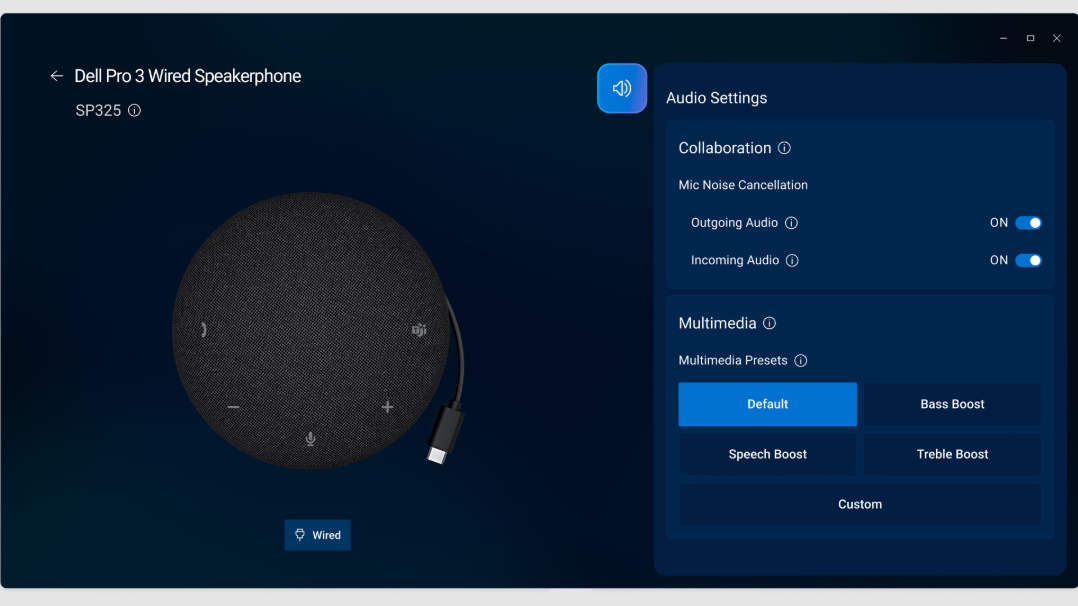
Task: Click the Teams button on speakerphone image
Action: pyautogui.click(x=419, y=331)
